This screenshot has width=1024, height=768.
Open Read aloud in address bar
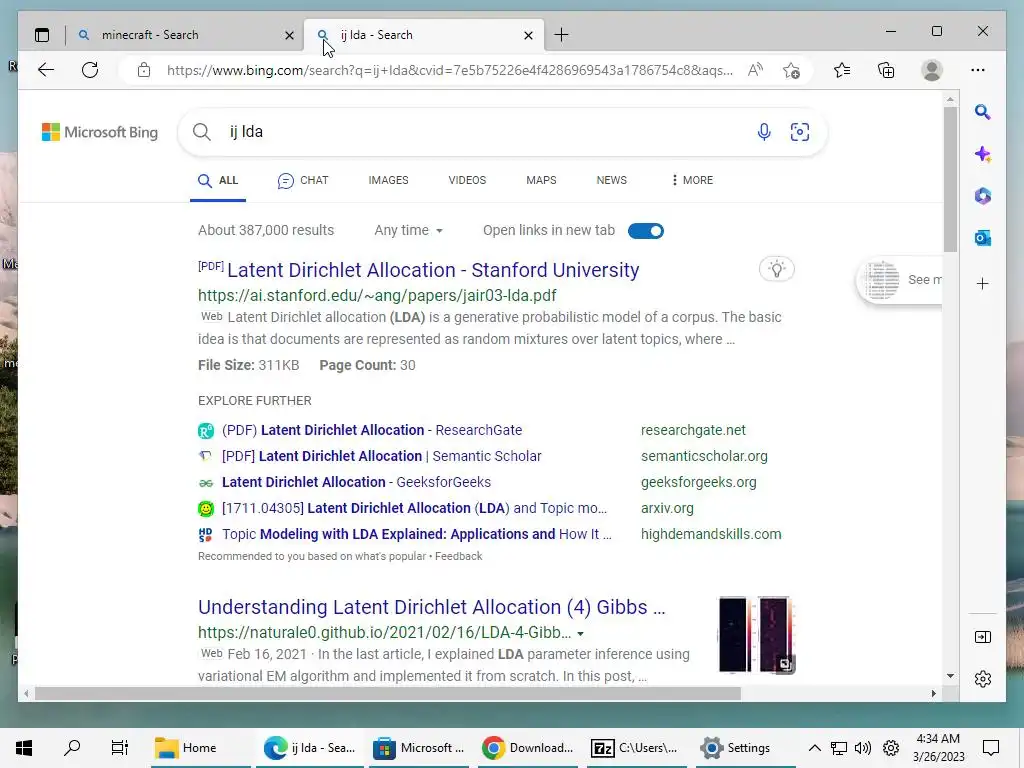coord(755,70)
